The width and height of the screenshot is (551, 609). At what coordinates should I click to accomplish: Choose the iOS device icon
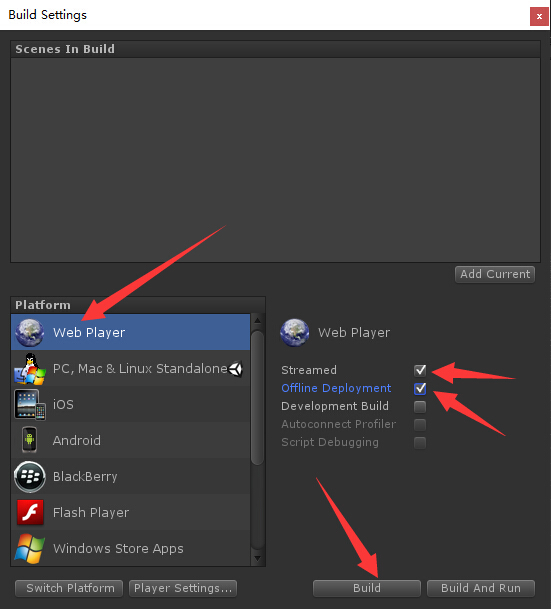pos(30,405)
